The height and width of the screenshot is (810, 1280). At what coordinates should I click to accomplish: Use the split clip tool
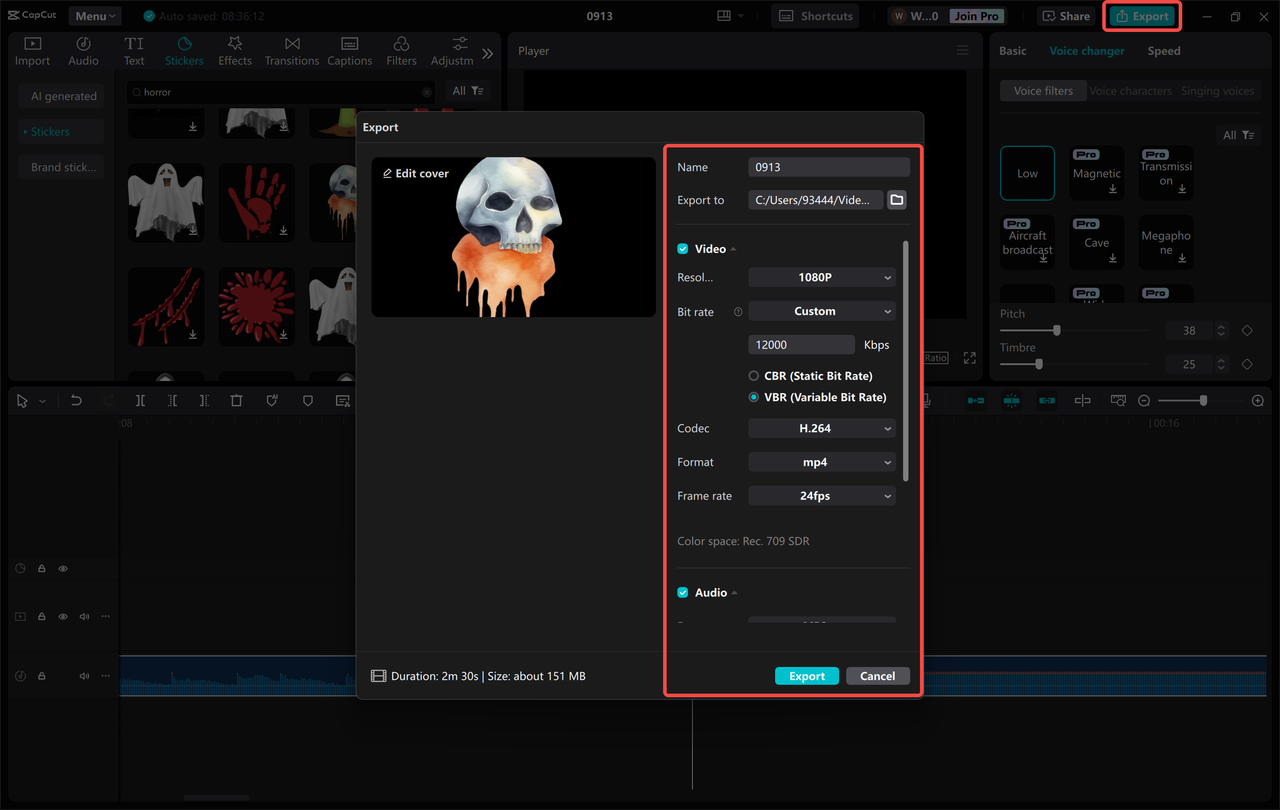point(141,400)
